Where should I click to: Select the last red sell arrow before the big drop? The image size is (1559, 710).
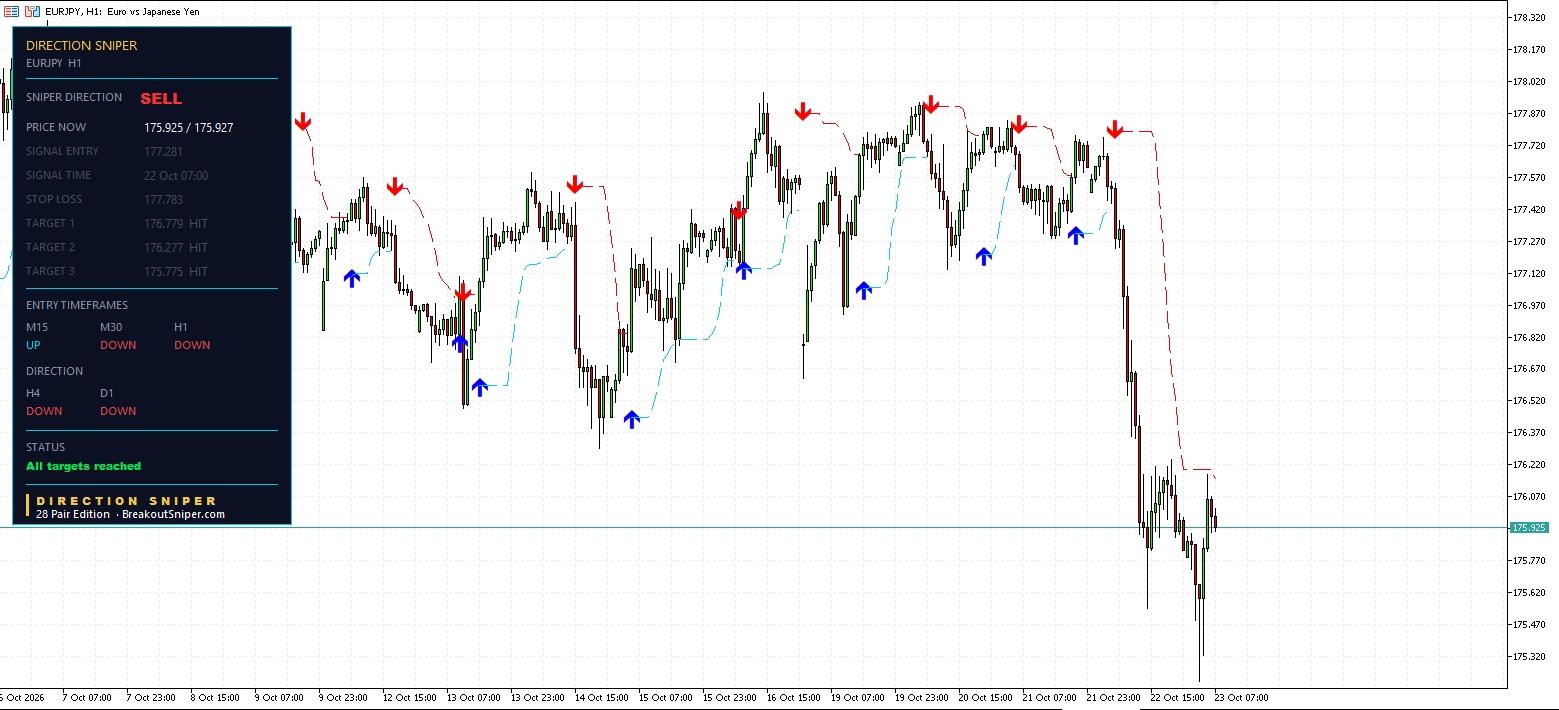point(1115,129)
